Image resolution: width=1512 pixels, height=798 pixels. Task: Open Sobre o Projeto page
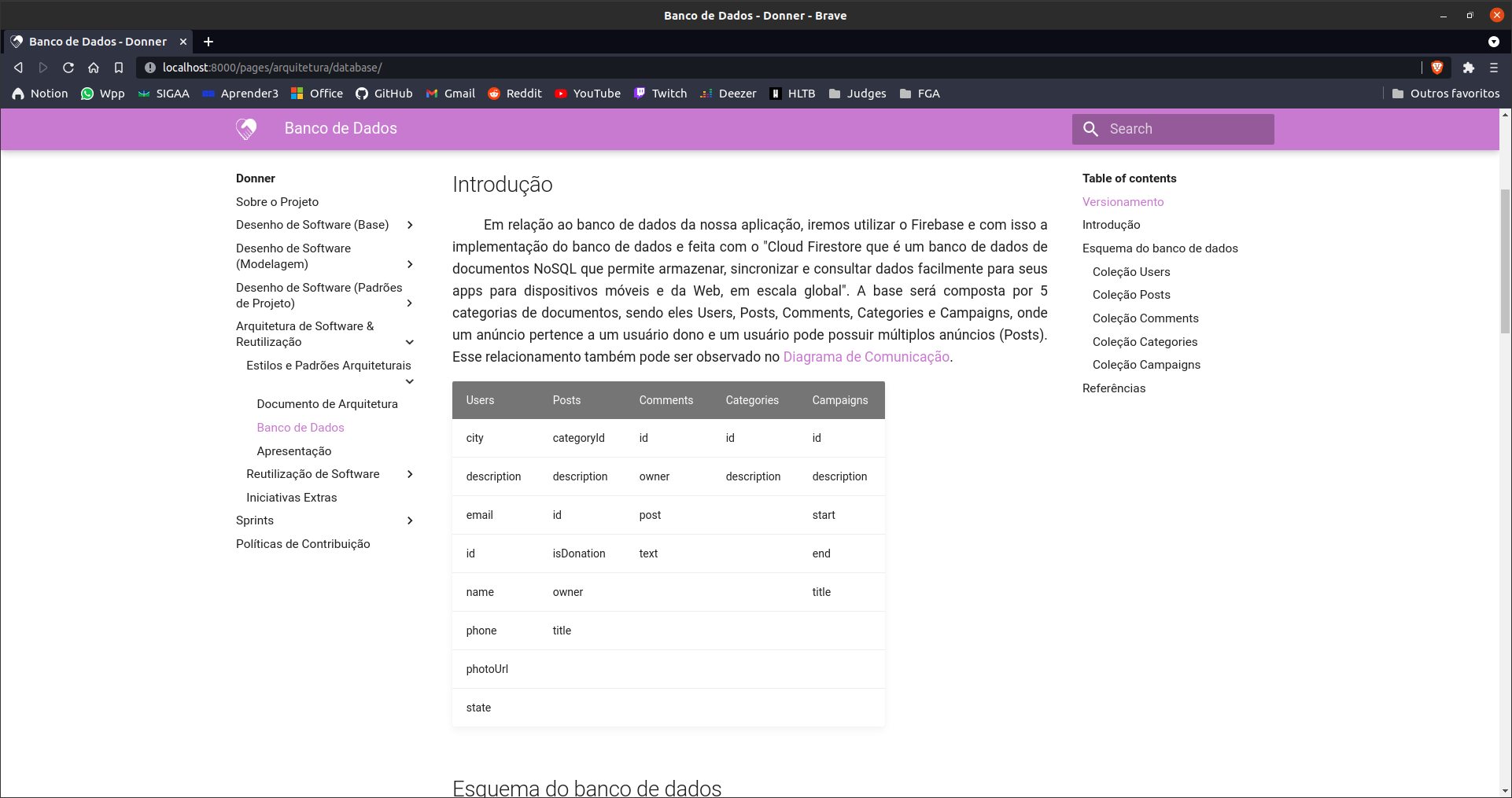coord(277,202)
